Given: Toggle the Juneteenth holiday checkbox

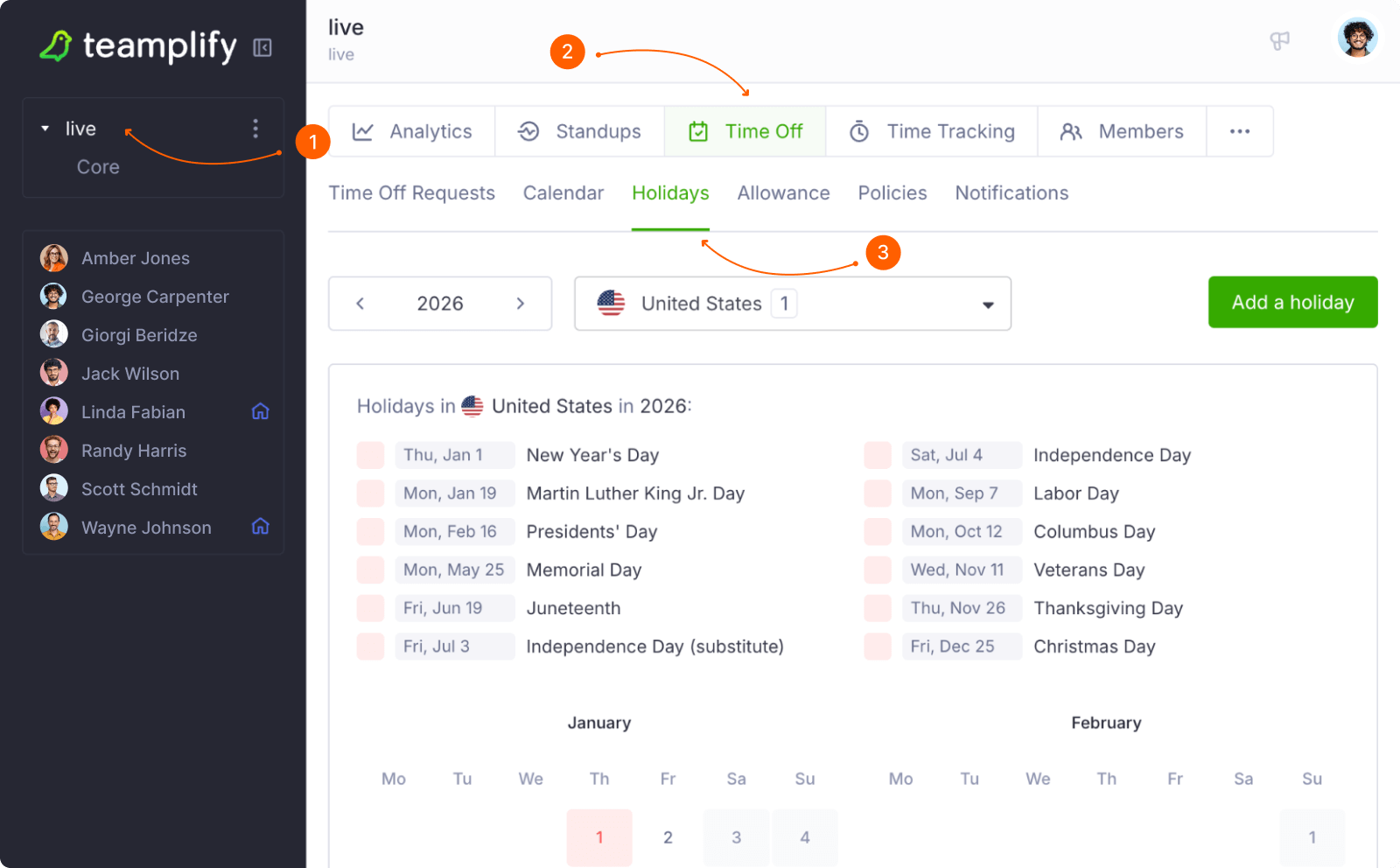Looking at the screenshot, I should 370,608.
